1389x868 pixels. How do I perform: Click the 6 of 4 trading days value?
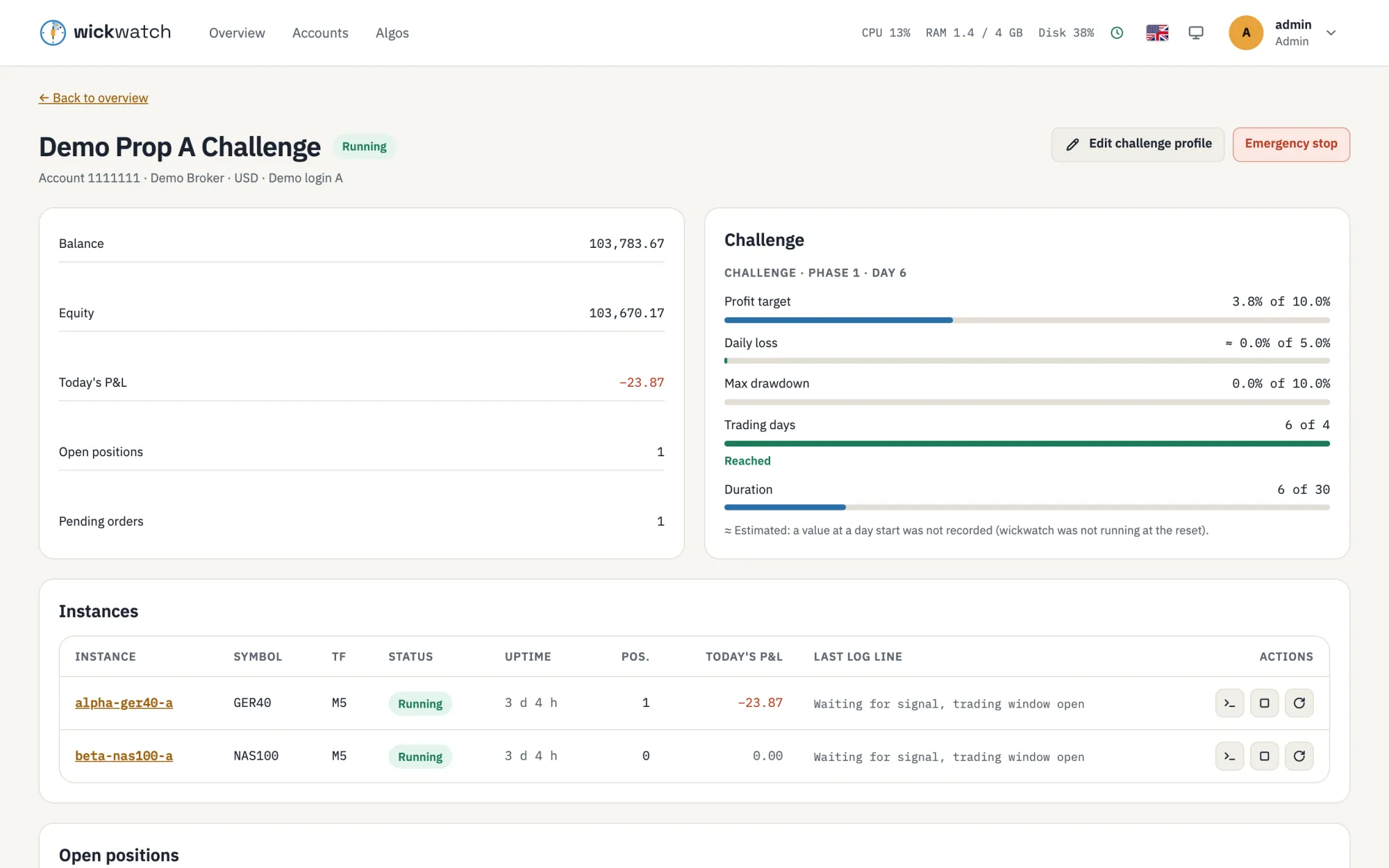pyautogui.click(x=1307, y=425)
